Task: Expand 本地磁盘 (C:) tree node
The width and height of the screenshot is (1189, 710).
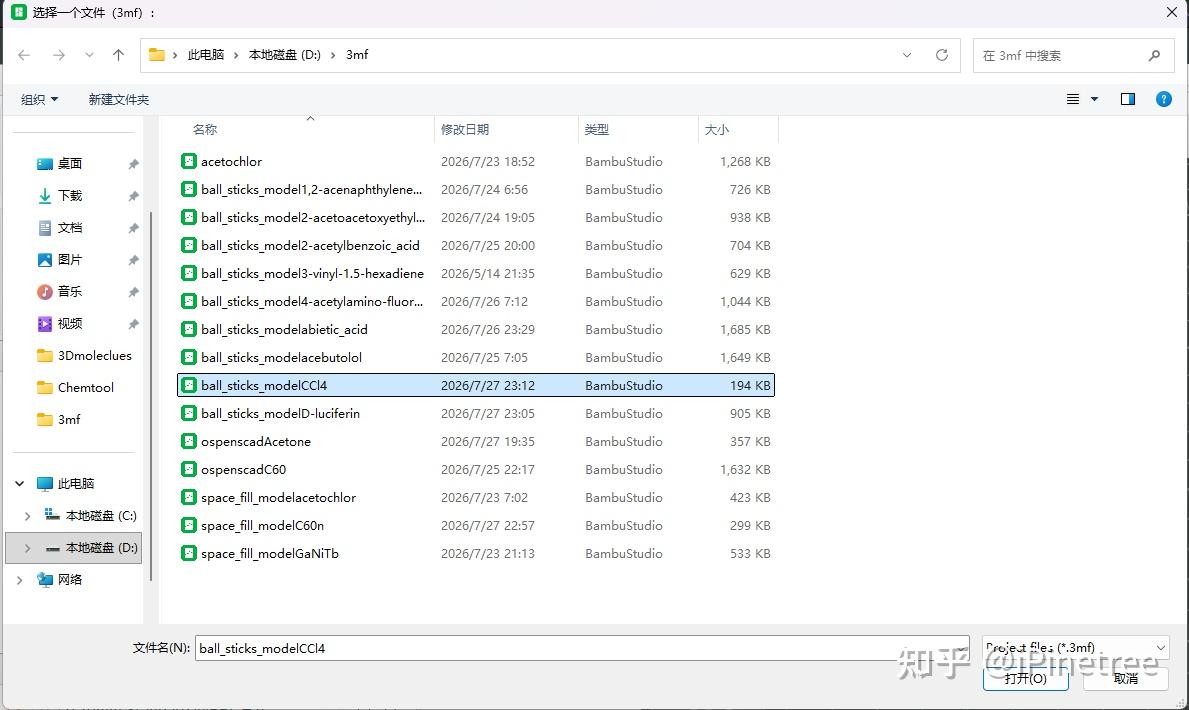Action: click(27, 516)
